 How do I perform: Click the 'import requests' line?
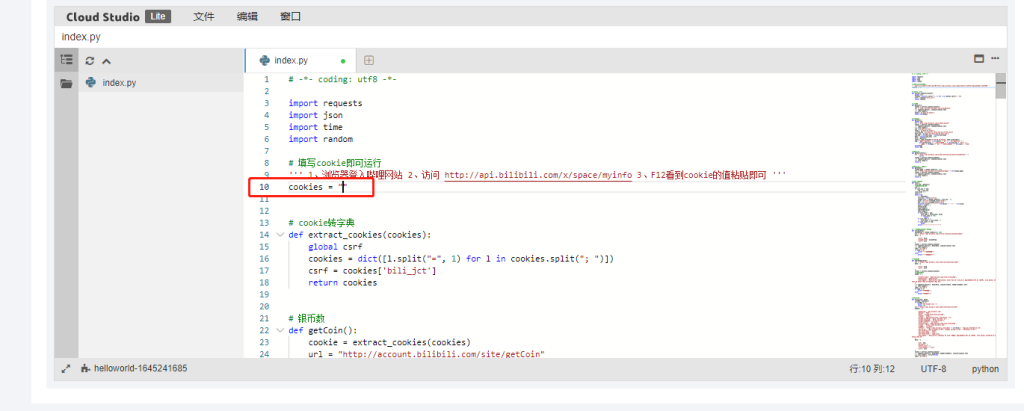(325, 103)
